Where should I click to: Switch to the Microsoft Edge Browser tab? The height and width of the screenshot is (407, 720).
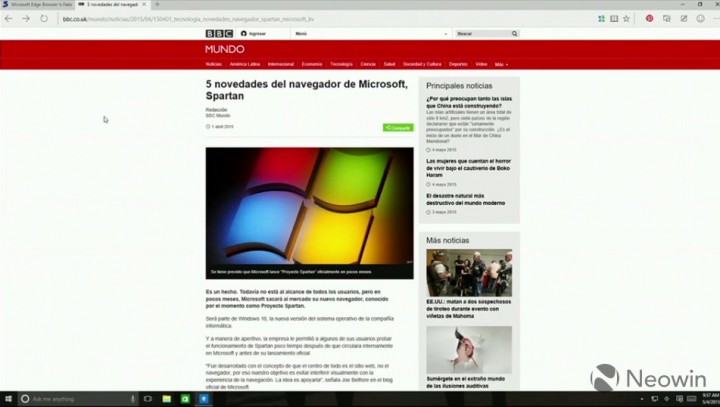coord(37,5)
